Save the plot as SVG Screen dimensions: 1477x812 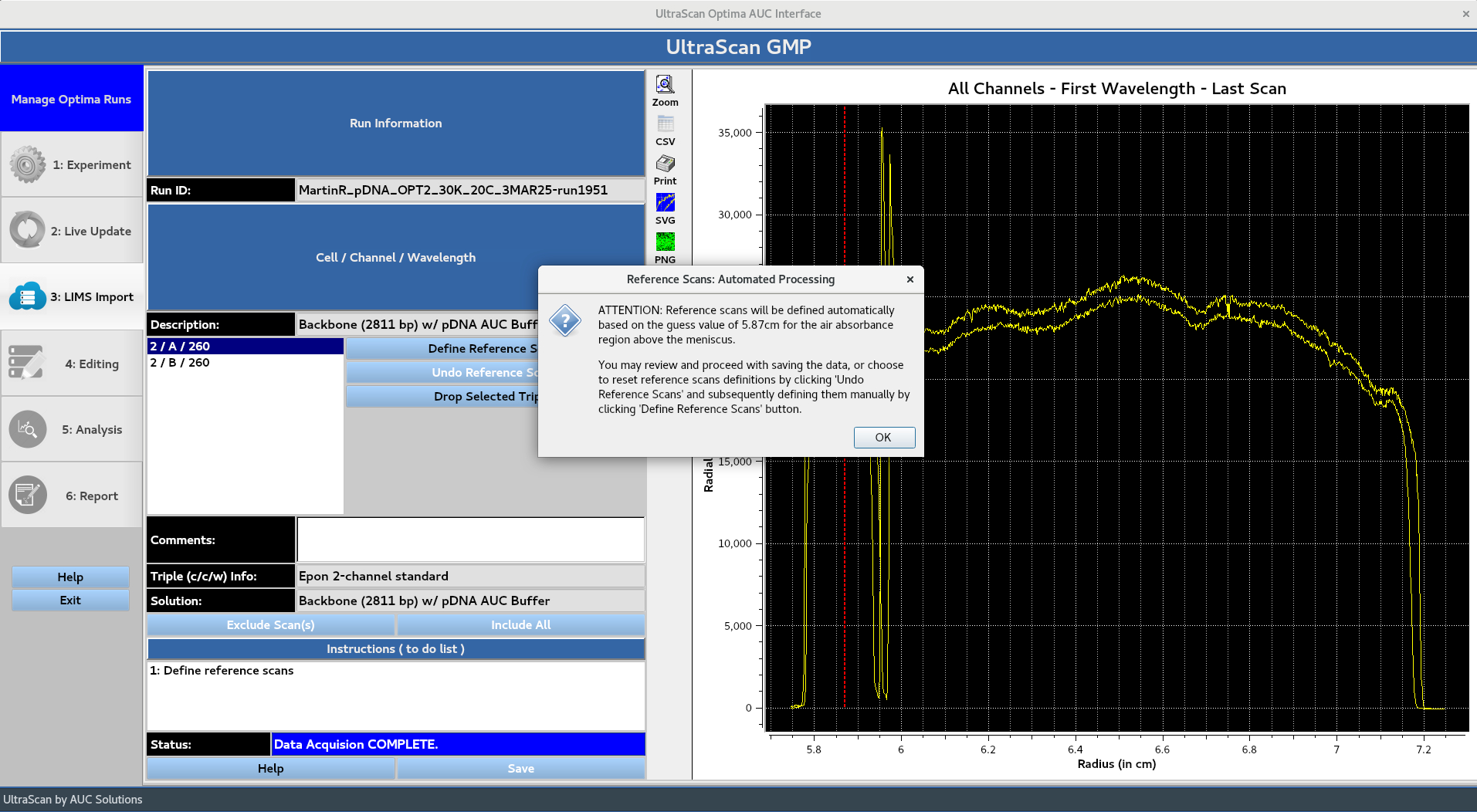[x=664, y=207]
